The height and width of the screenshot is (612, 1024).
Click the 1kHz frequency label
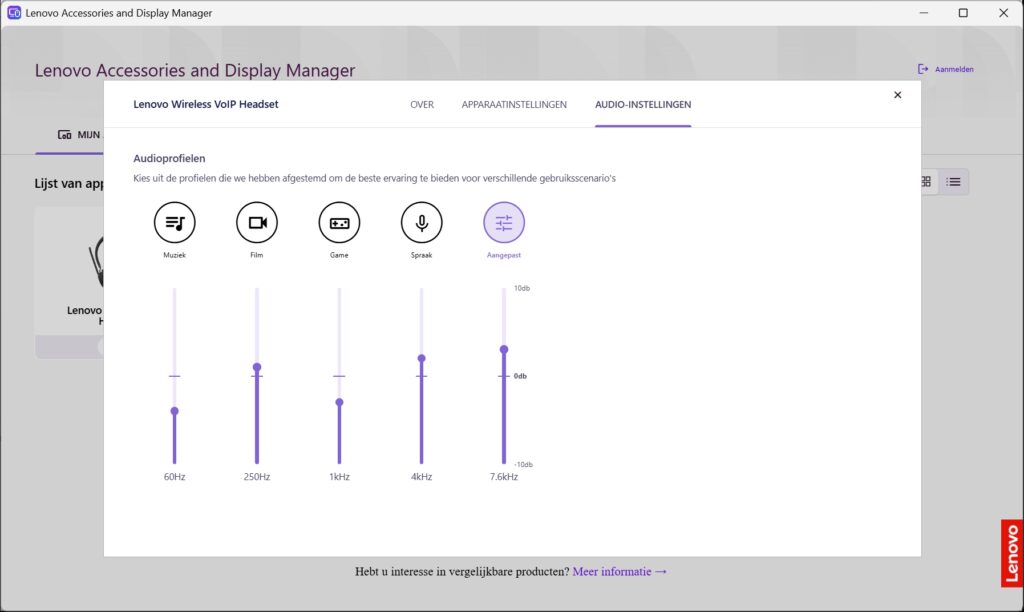(339, 477)
